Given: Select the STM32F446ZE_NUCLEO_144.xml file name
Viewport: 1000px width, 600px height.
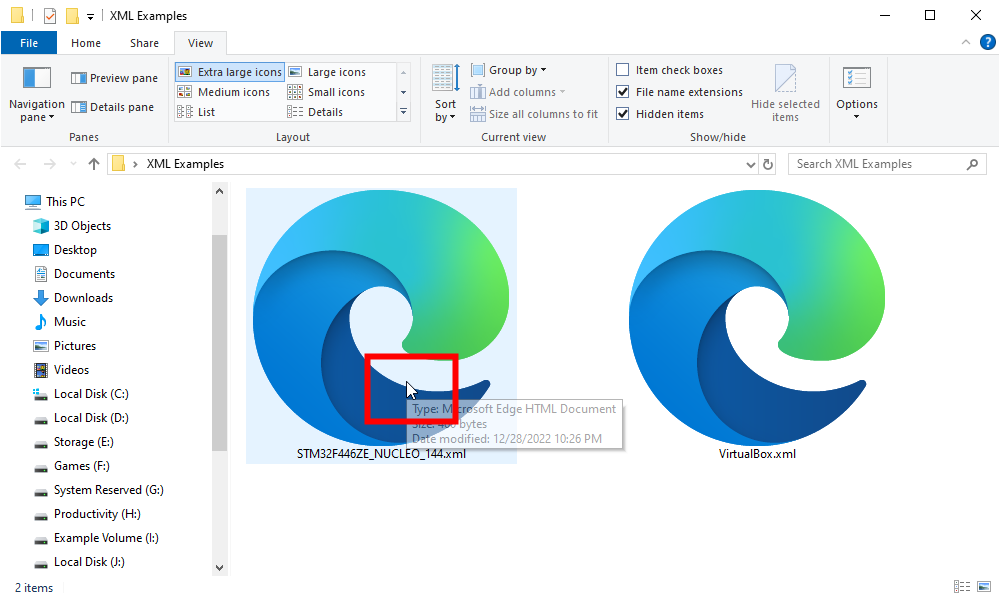Looking at the screenshot, I should [381, 454].
